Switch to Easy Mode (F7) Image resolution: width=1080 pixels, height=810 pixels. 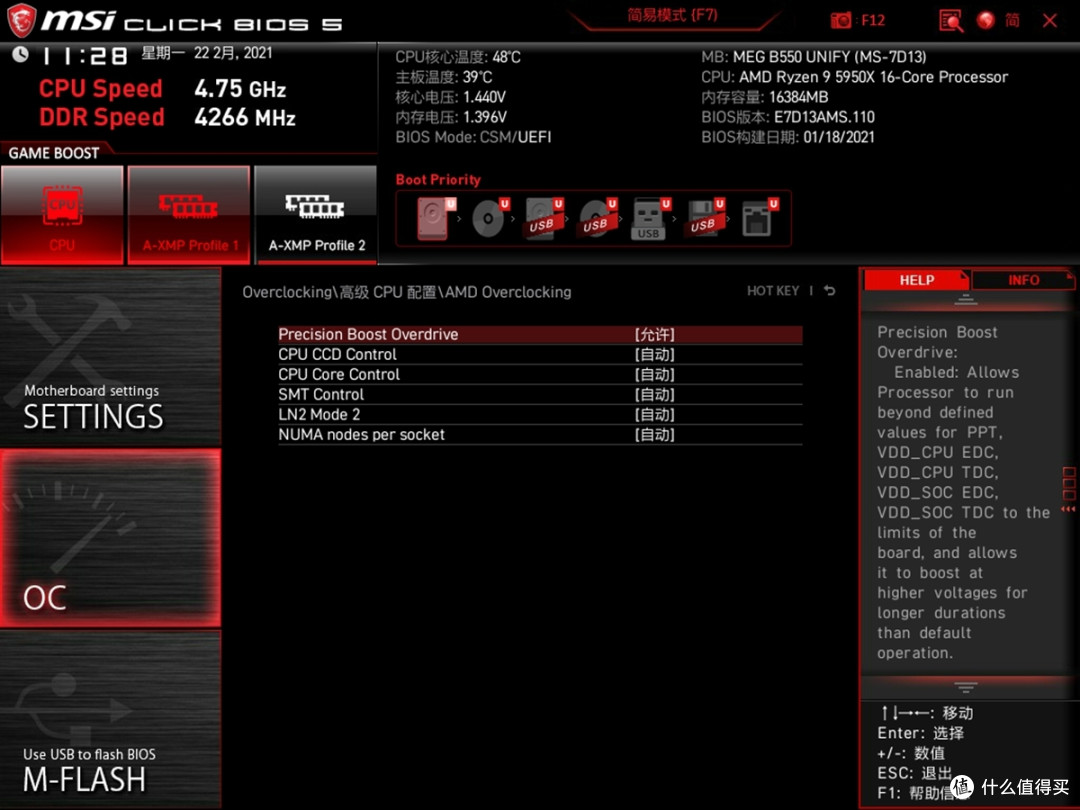click(x=672, y=16)
